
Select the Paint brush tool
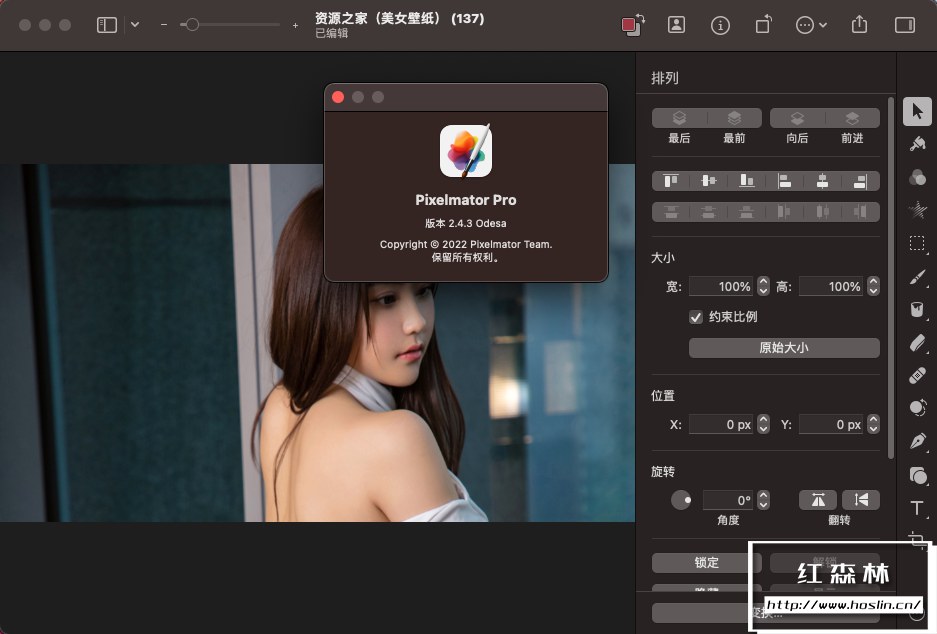917,276
